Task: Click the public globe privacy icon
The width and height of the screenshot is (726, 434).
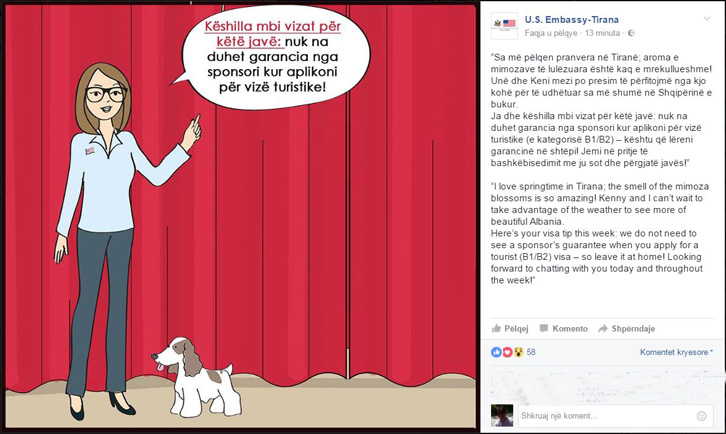Action: pos(631,33)
